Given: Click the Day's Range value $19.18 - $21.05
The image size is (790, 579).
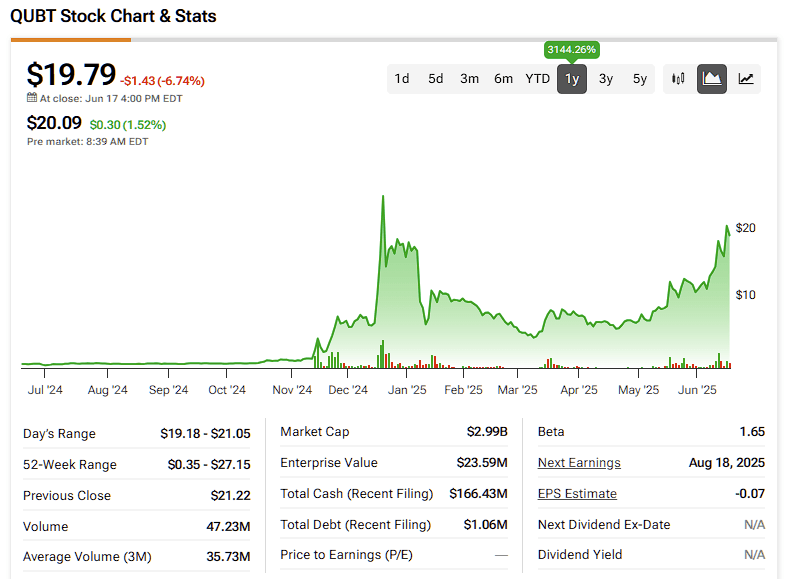Looking at the screenshot, I should click(205, 433).
